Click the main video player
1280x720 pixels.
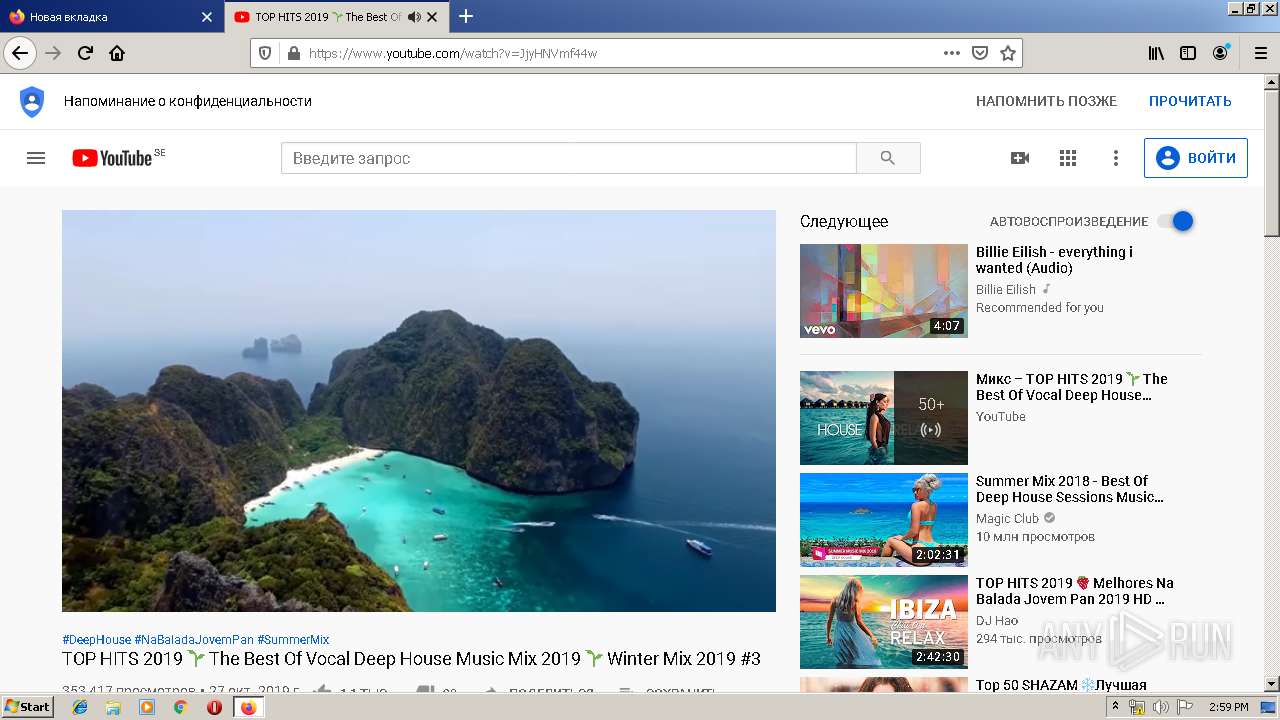click(x=419, y=411)
